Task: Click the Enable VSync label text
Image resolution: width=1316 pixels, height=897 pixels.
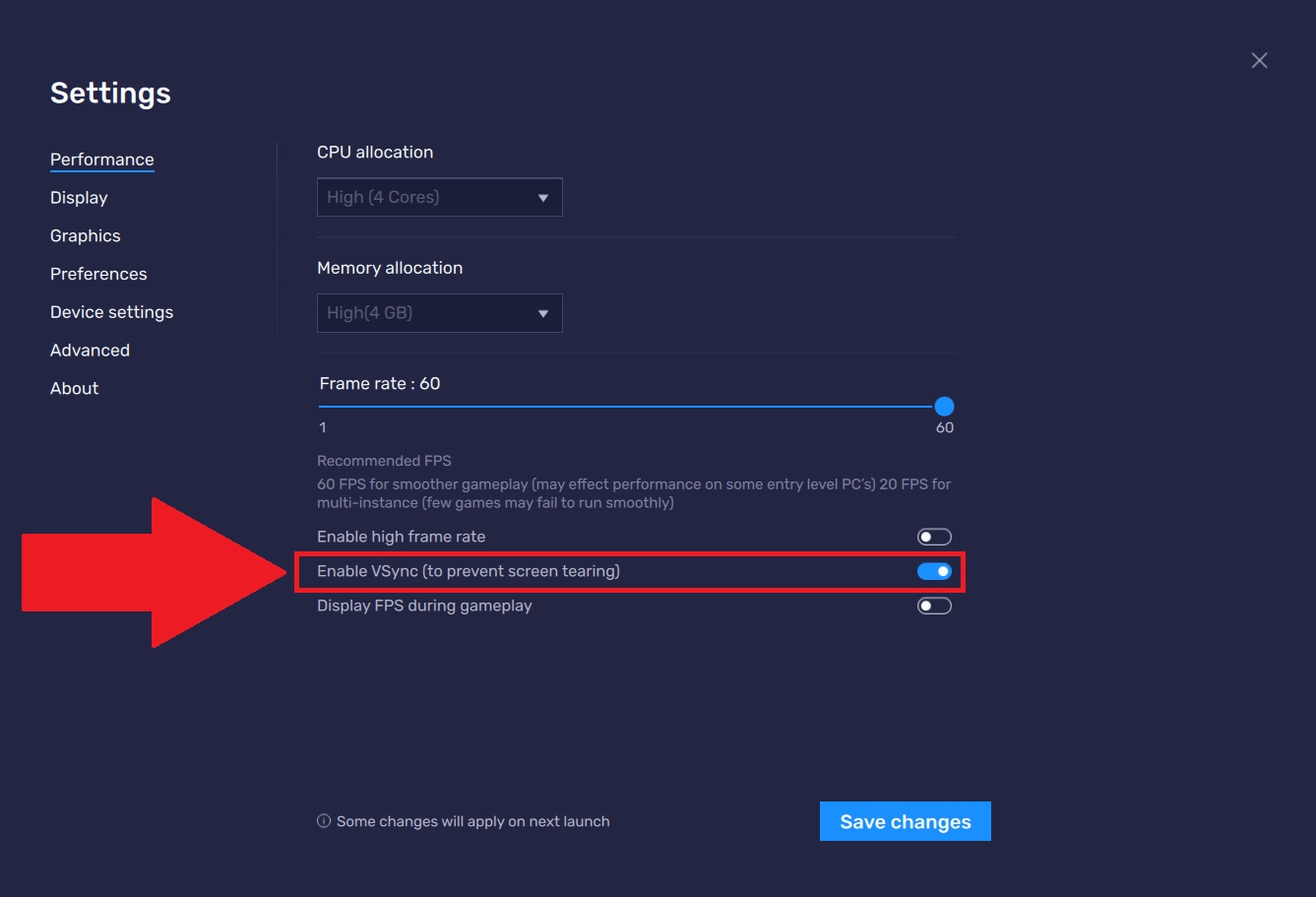Action: click(468, 571)
